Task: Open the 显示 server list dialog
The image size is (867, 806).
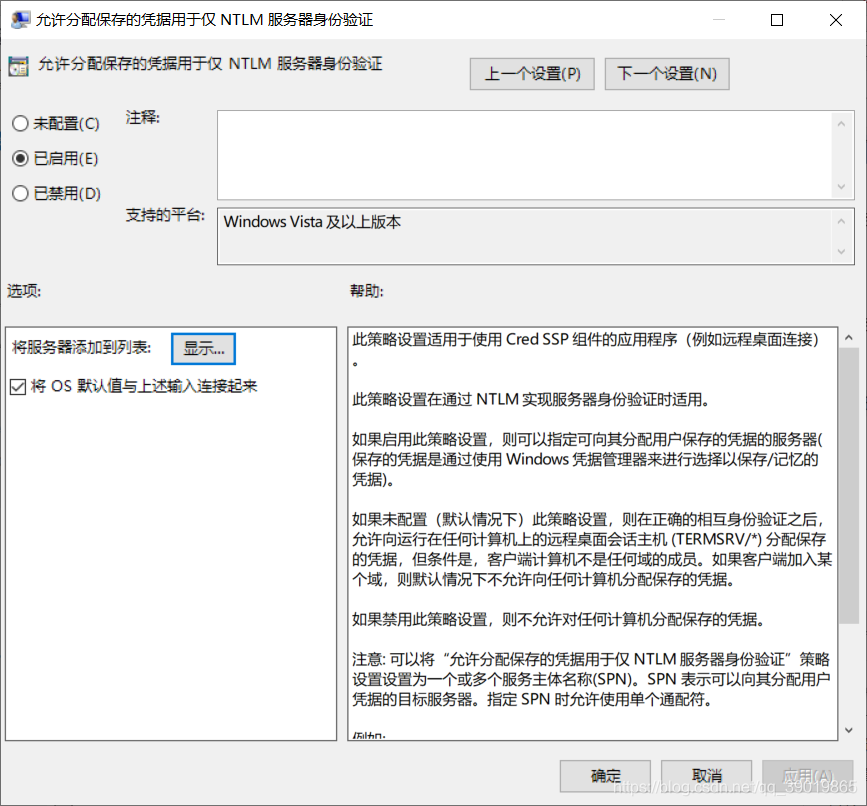Action: (203, 349)
